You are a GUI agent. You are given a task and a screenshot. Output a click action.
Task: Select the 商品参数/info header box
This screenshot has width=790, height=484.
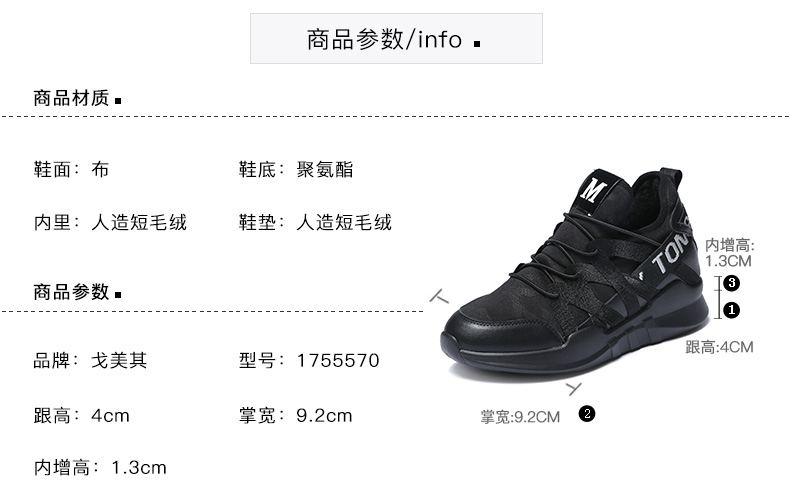397,38
